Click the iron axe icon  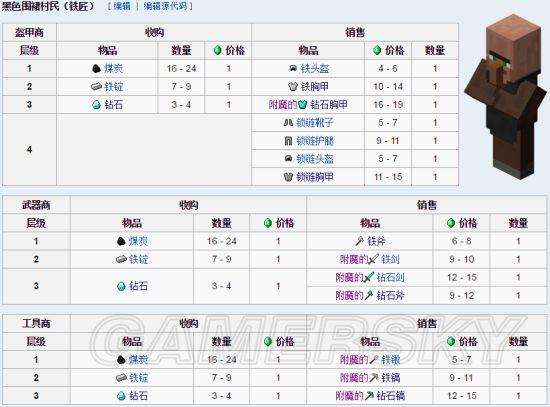[360, 241]
